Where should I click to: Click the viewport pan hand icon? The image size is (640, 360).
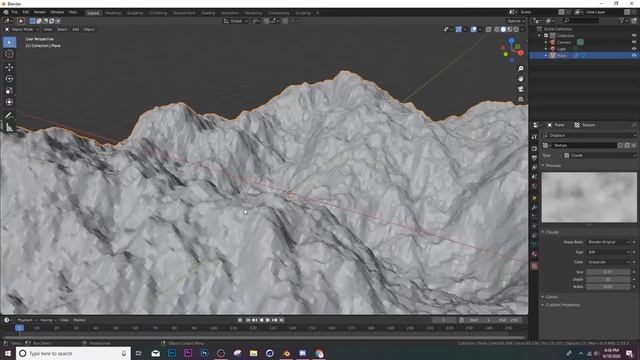point(520,79)
